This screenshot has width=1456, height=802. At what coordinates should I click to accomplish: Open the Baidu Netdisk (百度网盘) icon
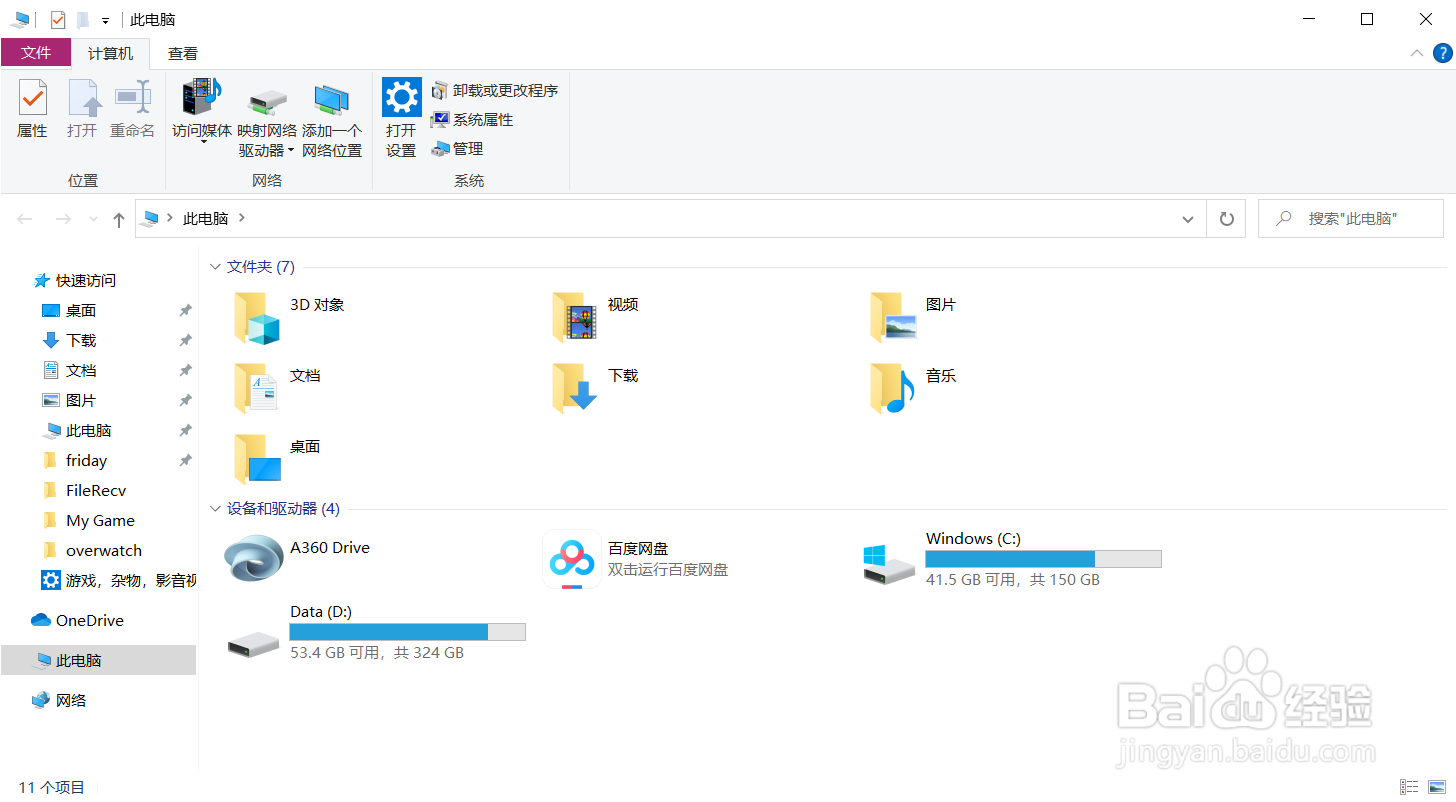click(x=572, y=559)
